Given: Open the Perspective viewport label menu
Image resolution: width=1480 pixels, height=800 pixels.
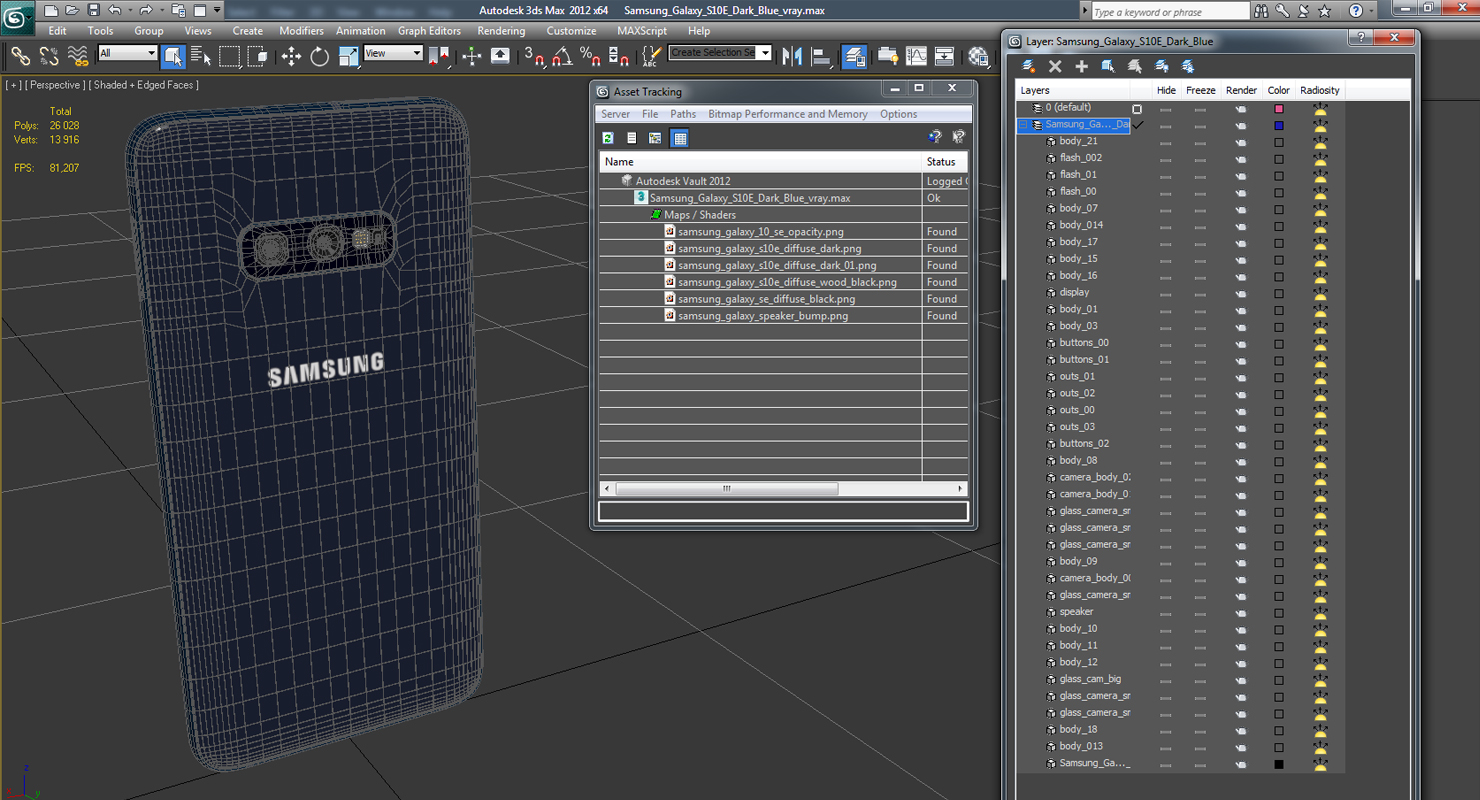Looking at the screenshot, I should pyautogui.click(x=55, y=85).
